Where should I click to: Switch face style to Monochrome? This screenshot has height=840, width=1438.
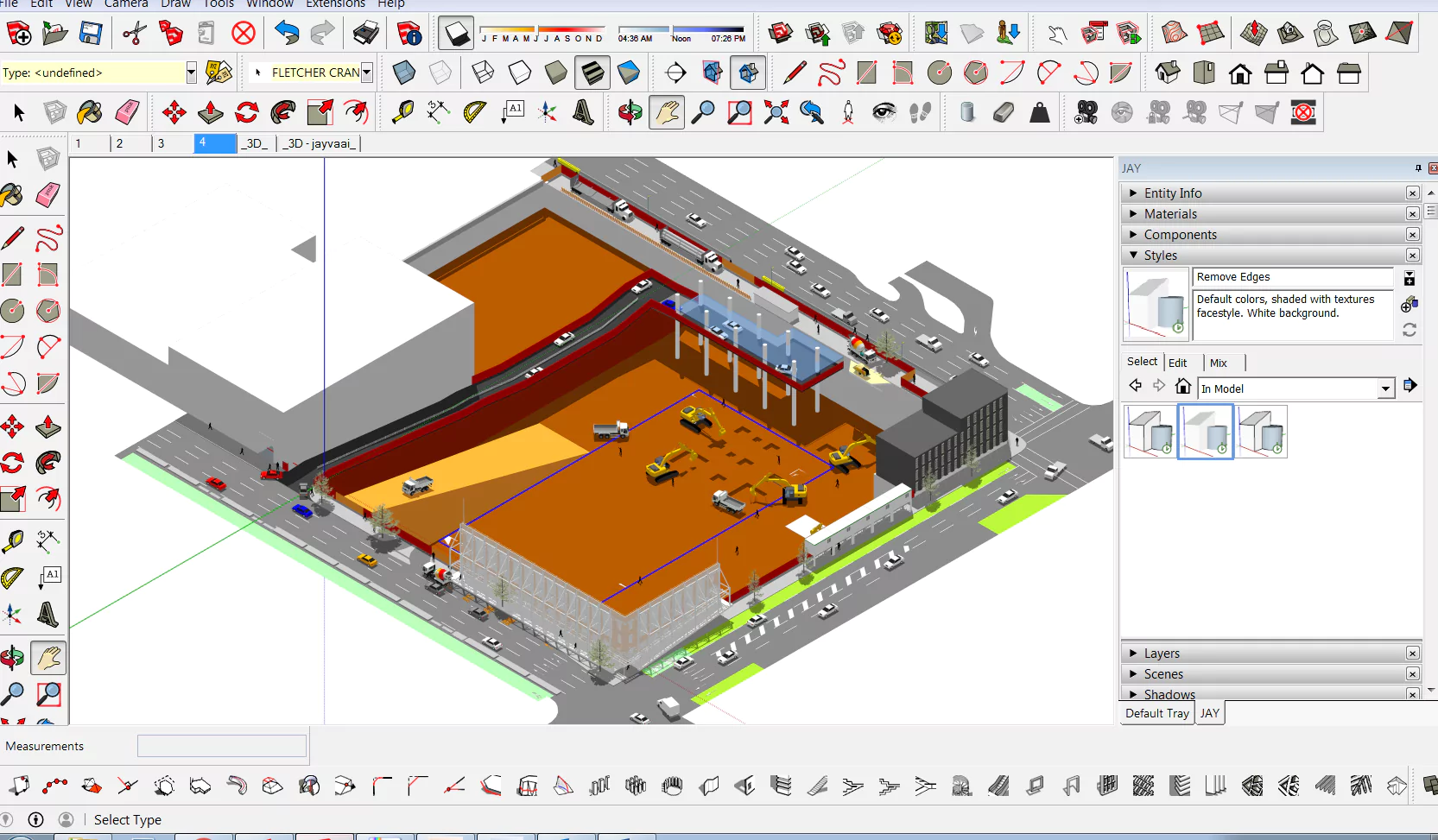[x=629, y=73]
